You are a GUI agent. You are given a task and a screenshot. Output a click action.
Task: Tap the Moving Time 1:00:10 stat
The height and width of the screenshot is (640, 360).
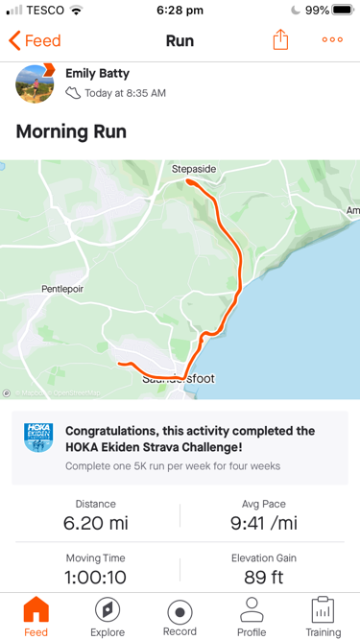tap(96, 569)
